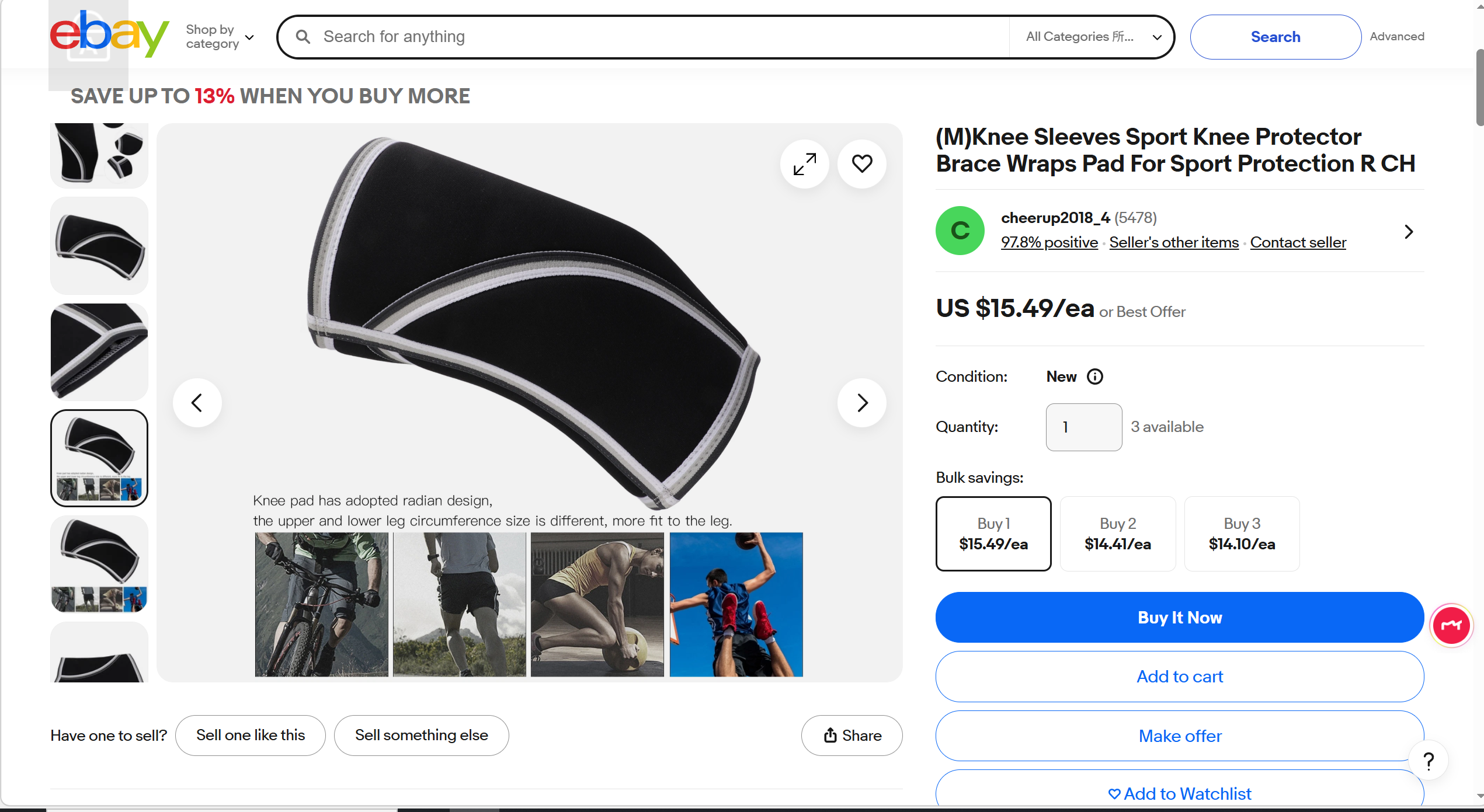This screenshot has height=812, width=1484.
Task: Choose the Buy 3 bulk savings option
Action: click(x=1242, y=534)
